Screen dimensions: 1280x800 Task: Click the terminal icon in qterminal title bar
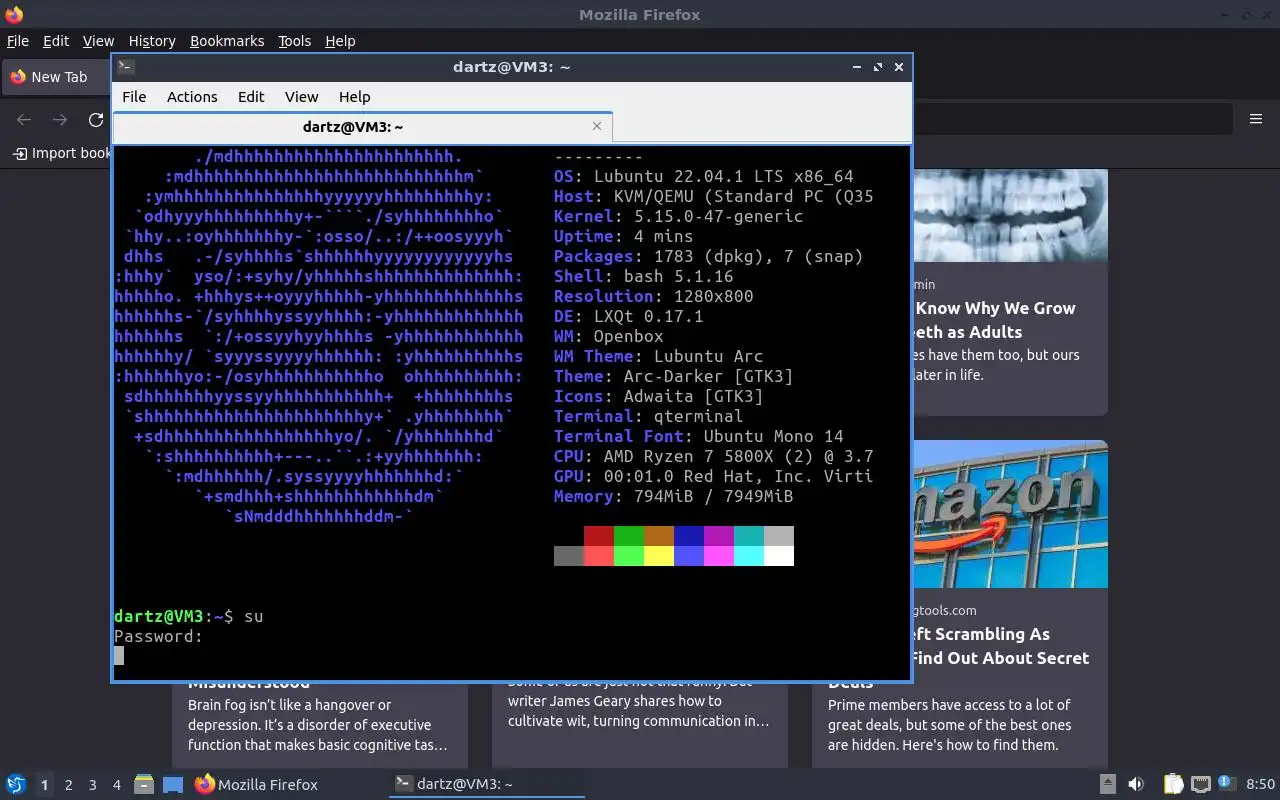point(125,67)
